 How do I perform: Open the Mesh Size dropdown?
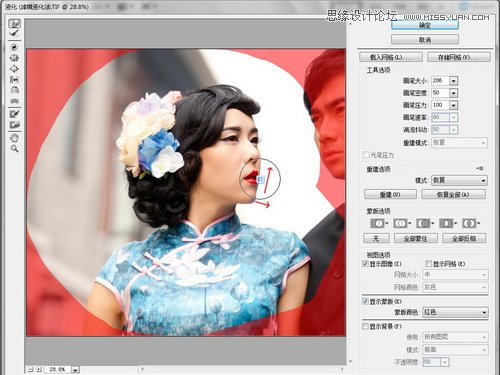(455, 275)
